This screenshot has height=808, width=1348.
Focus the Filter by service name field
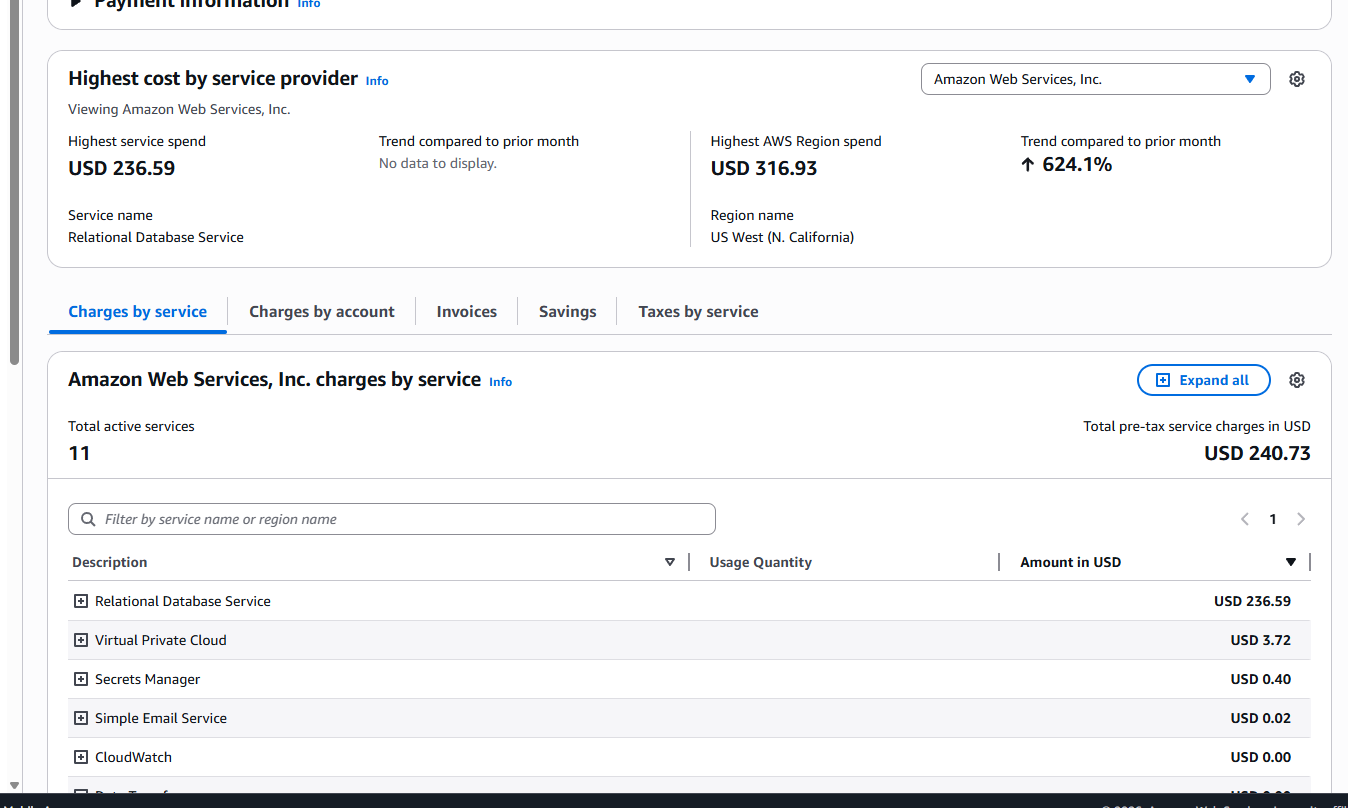coord(392,519)
